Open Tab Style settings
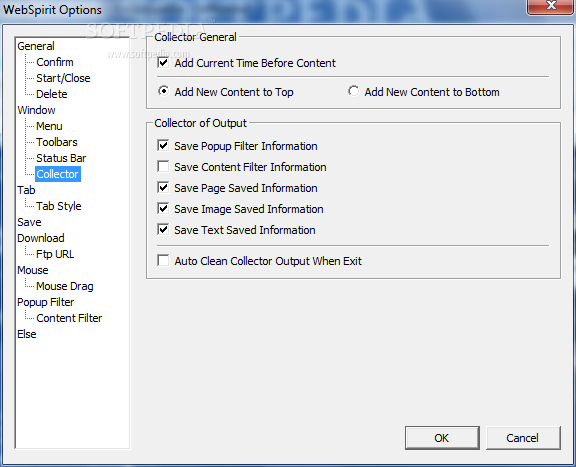This screenshot has height=467, width=576. tap(59, 206)
